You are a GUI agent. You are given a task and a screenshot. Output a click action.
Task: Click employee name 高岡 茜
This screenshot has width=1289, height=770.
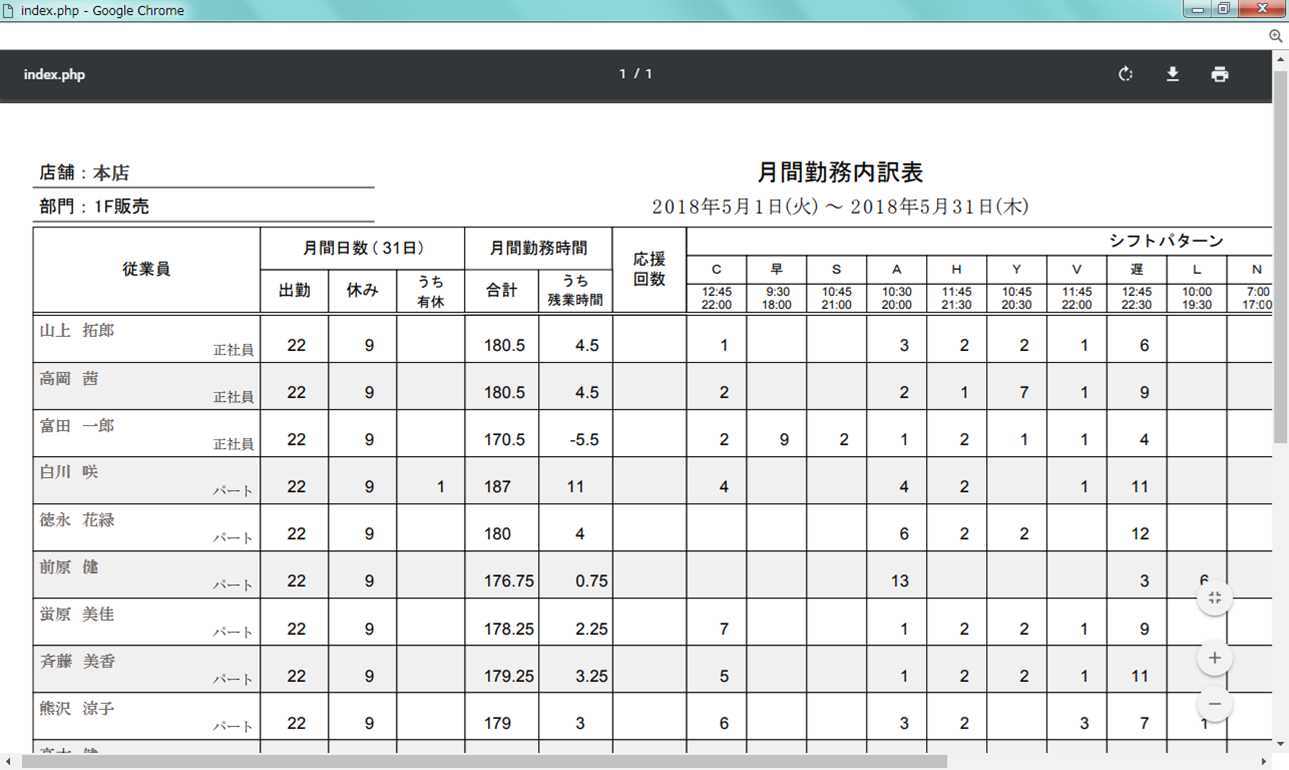(x=69, y=378)
